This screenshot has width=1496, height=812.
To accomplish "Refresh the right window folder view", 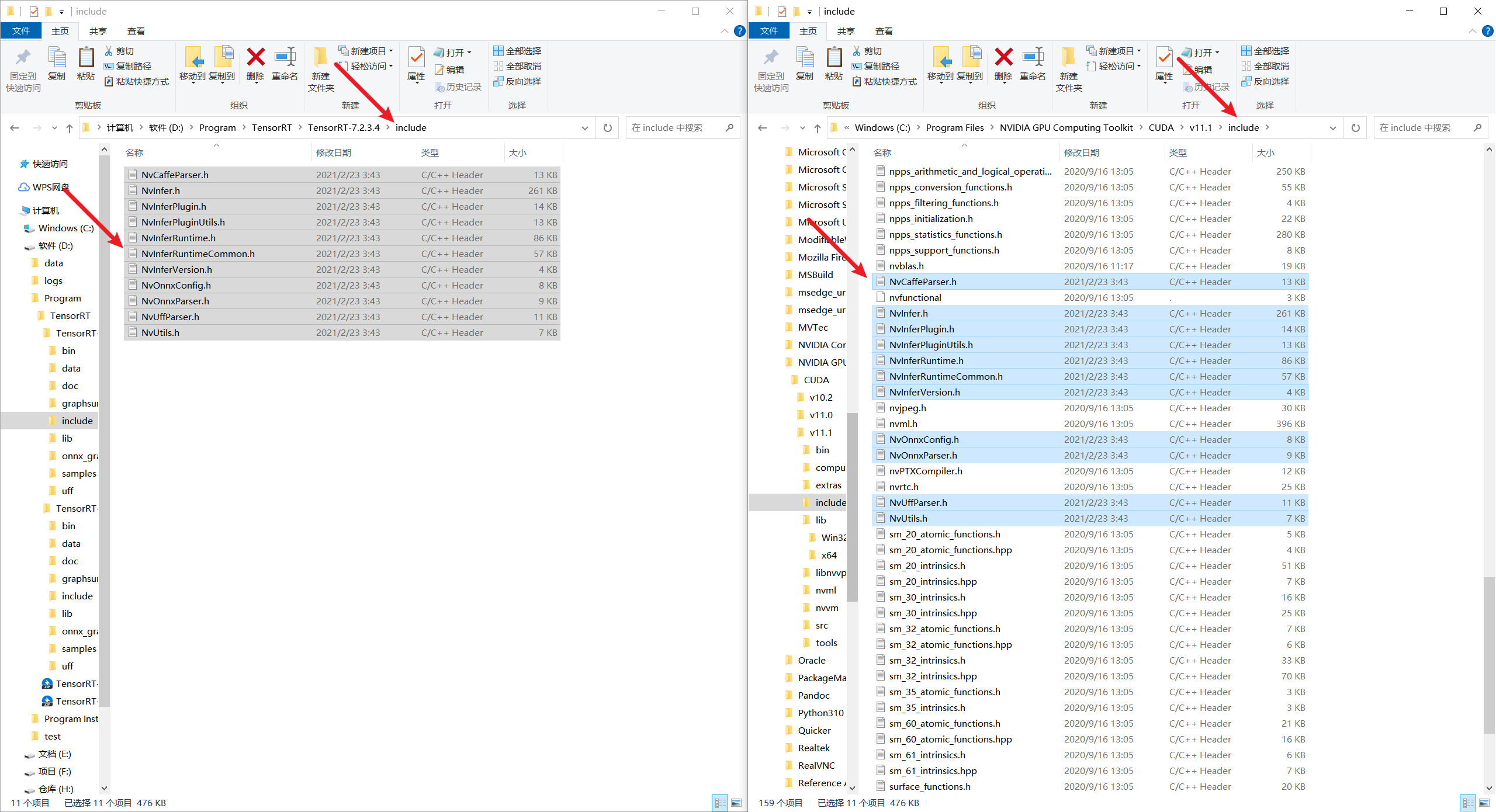I will click(x=1356, y=128).
